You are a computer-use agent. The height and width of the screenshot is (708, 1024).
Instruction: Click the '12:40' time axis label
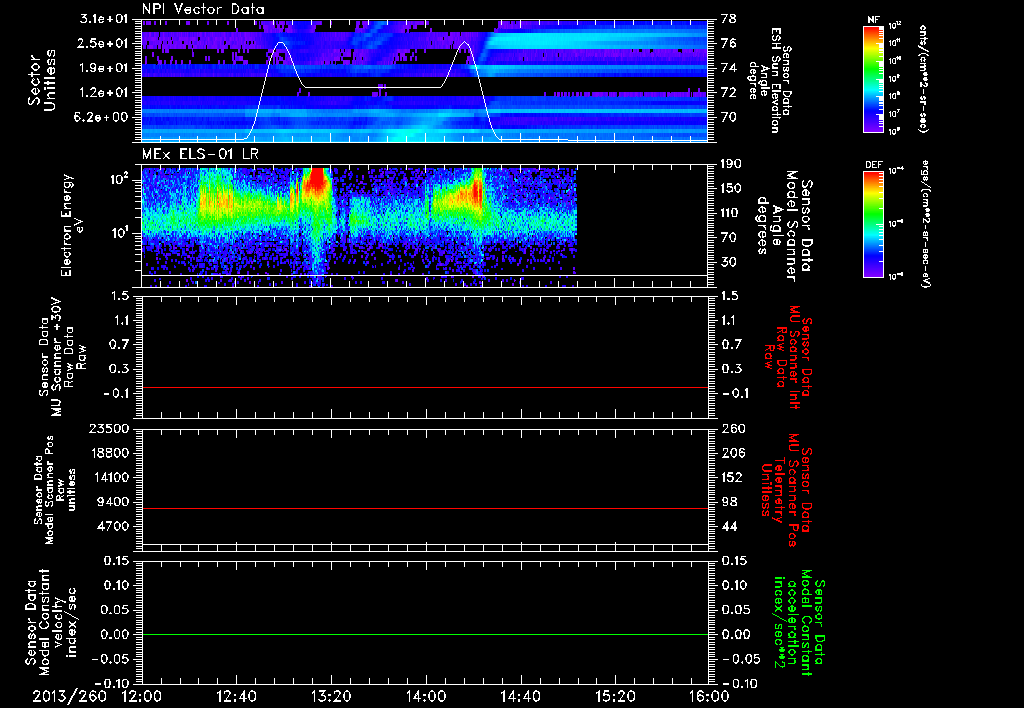[x=236, y=696]
